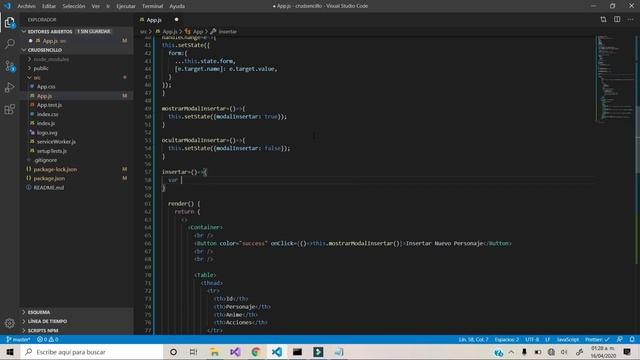640x360 pixels.
Task: Change indentation via Espacios: 2
Action: tap(507, 339)
